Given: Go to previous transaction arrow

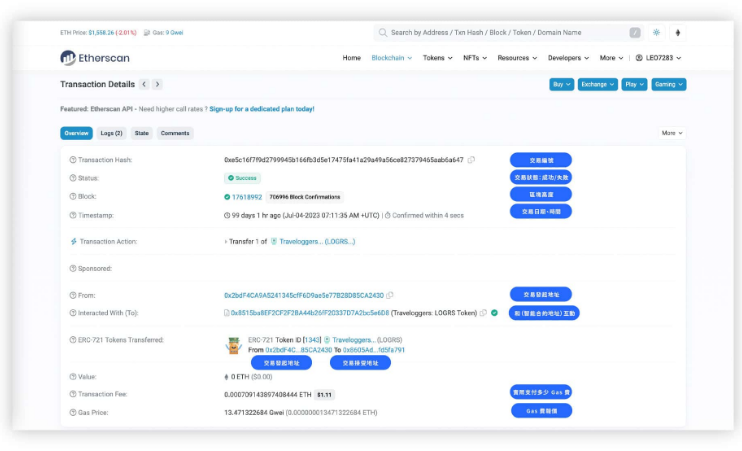Looking at the screenshot, I should (x=144, y=84).
